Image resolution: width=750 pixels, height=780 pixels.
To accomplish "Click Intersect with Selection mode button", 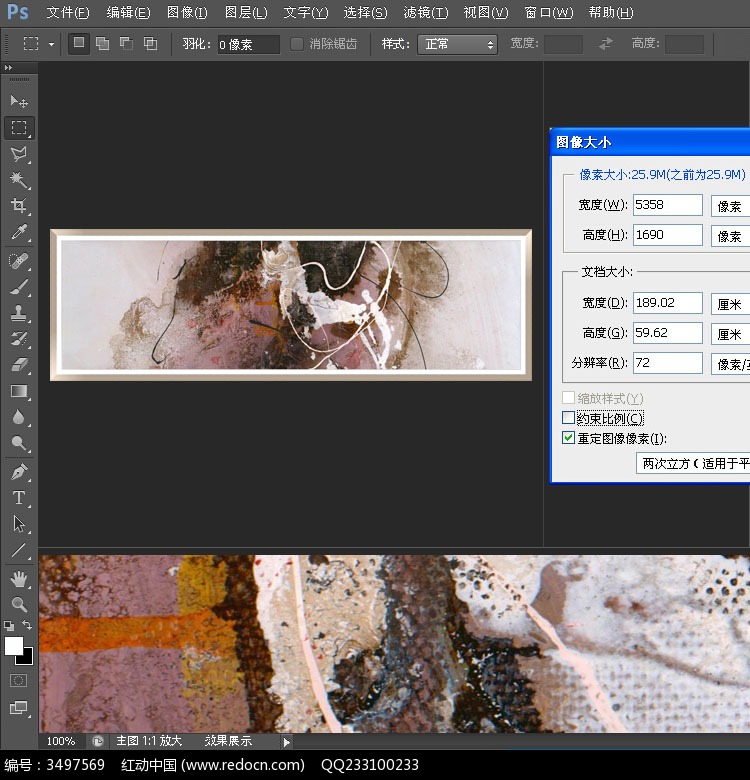I will pos(150,44).
